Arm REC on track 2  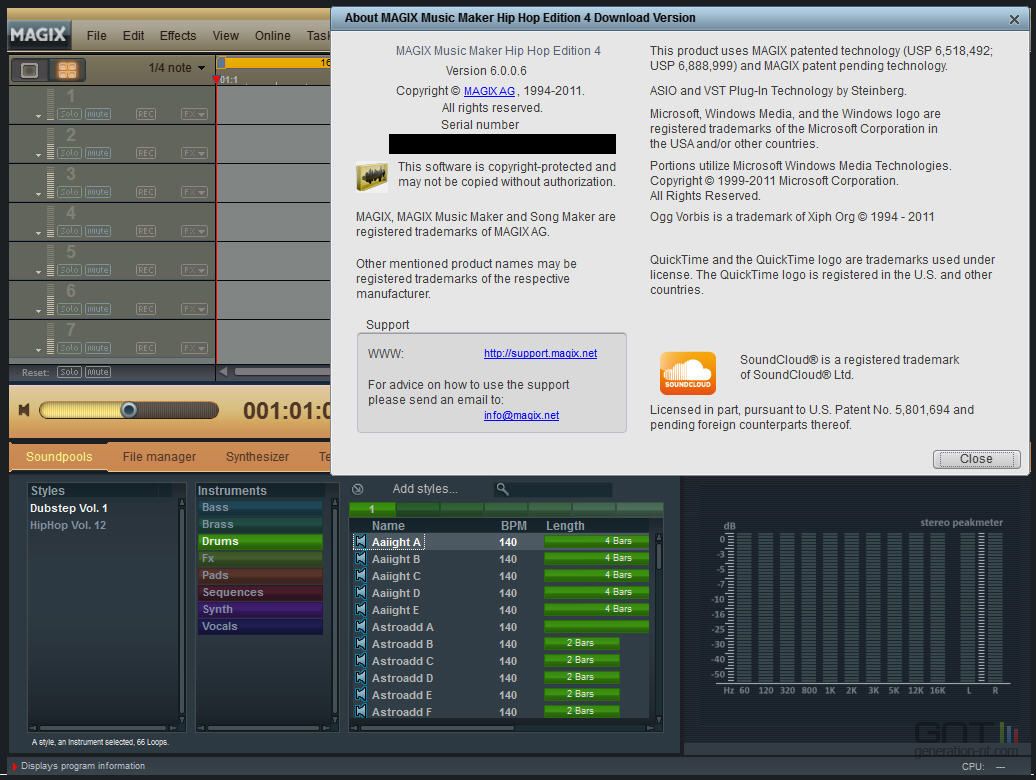coord(146,153)
